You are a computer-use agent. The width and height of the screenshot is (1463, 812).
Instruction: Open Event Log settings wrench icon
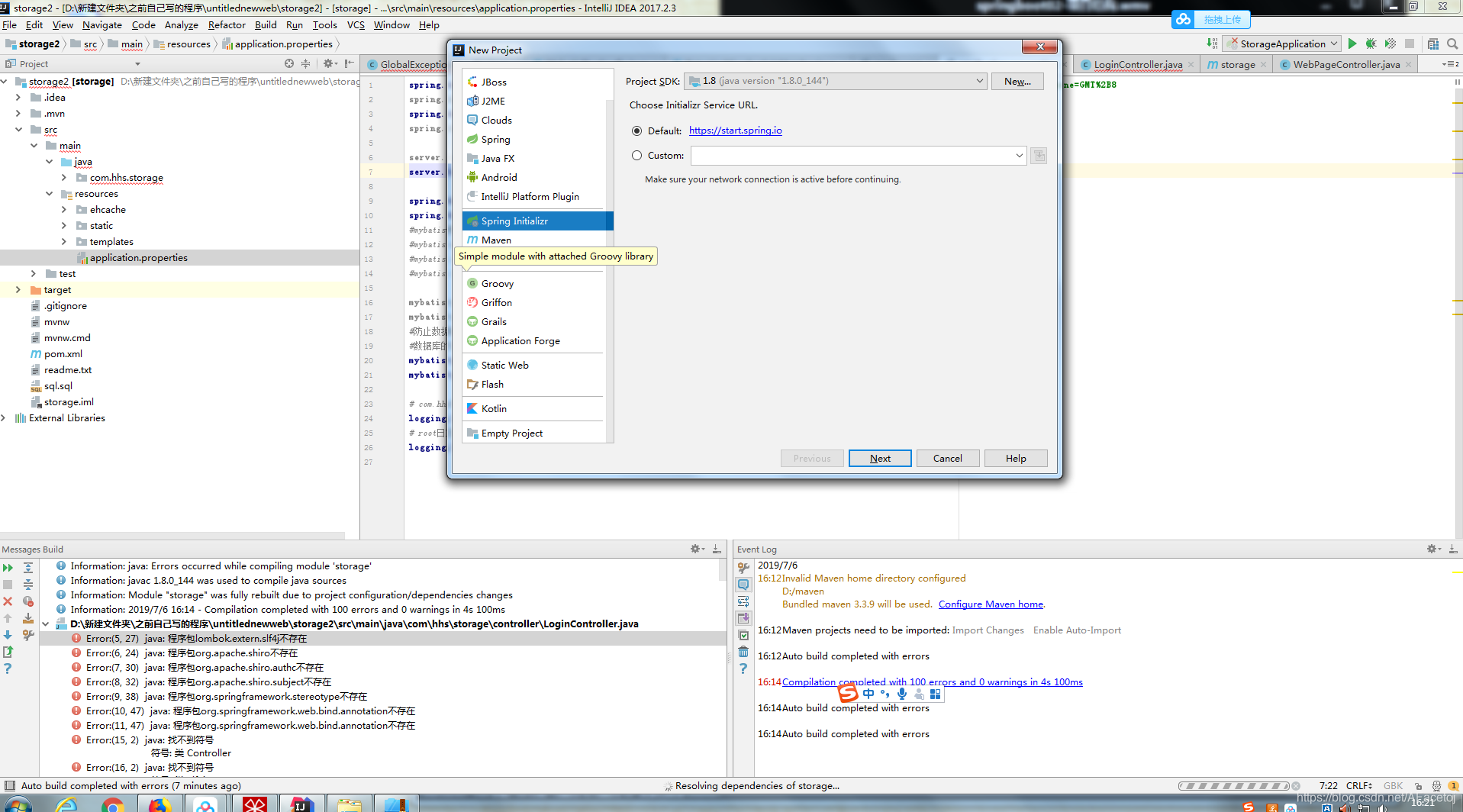[743, 568]
